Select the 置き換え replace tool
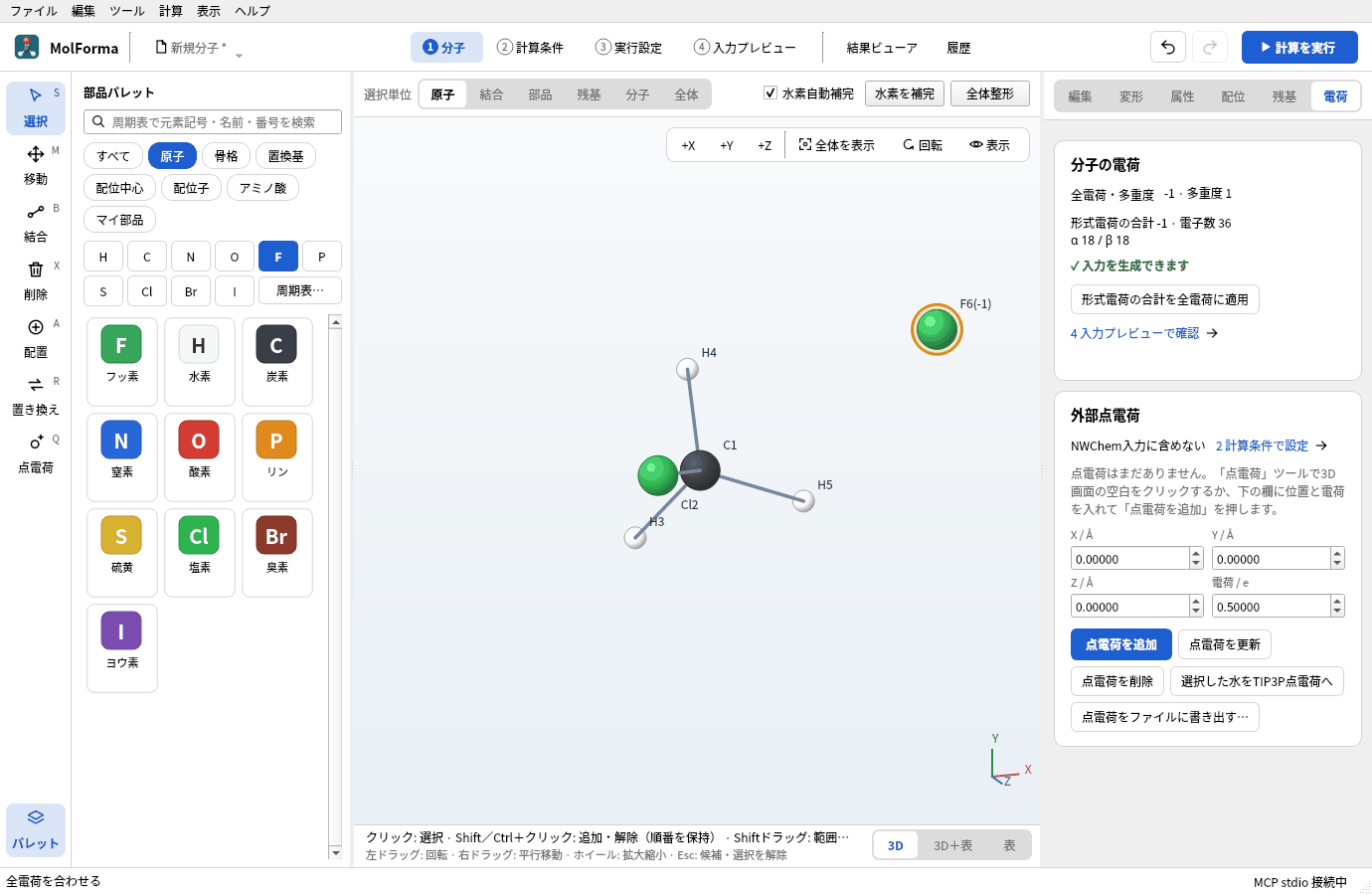1372x895 pixels. click(x=36, y=396)
